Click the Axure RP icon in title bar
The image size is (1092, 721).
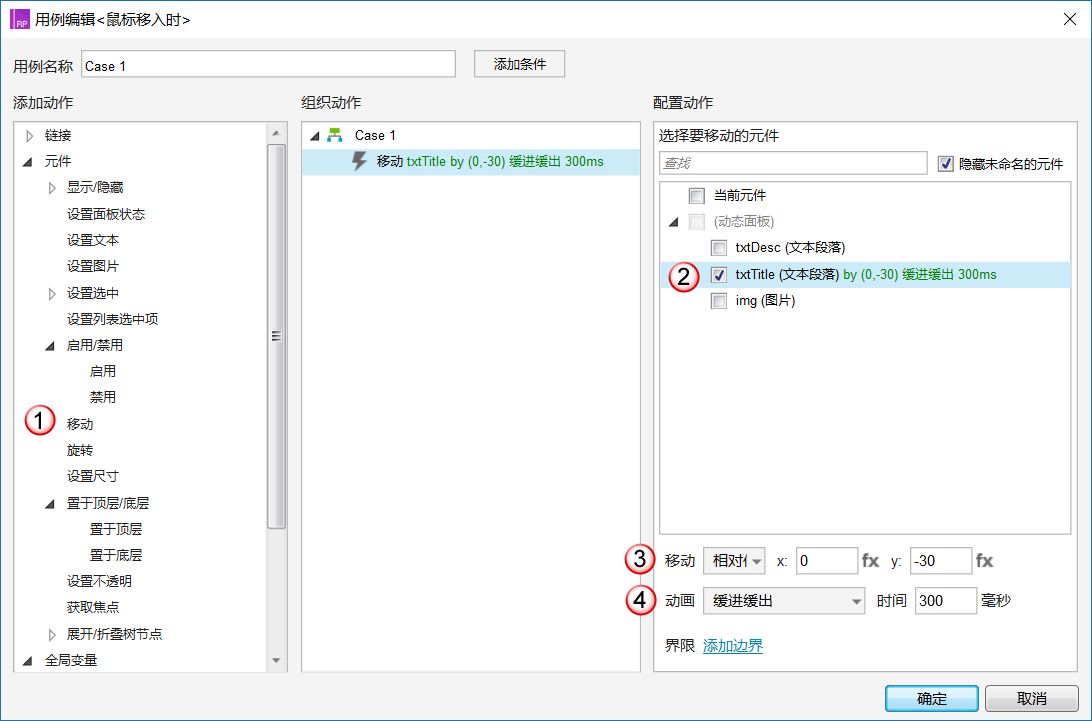point(20,19)
